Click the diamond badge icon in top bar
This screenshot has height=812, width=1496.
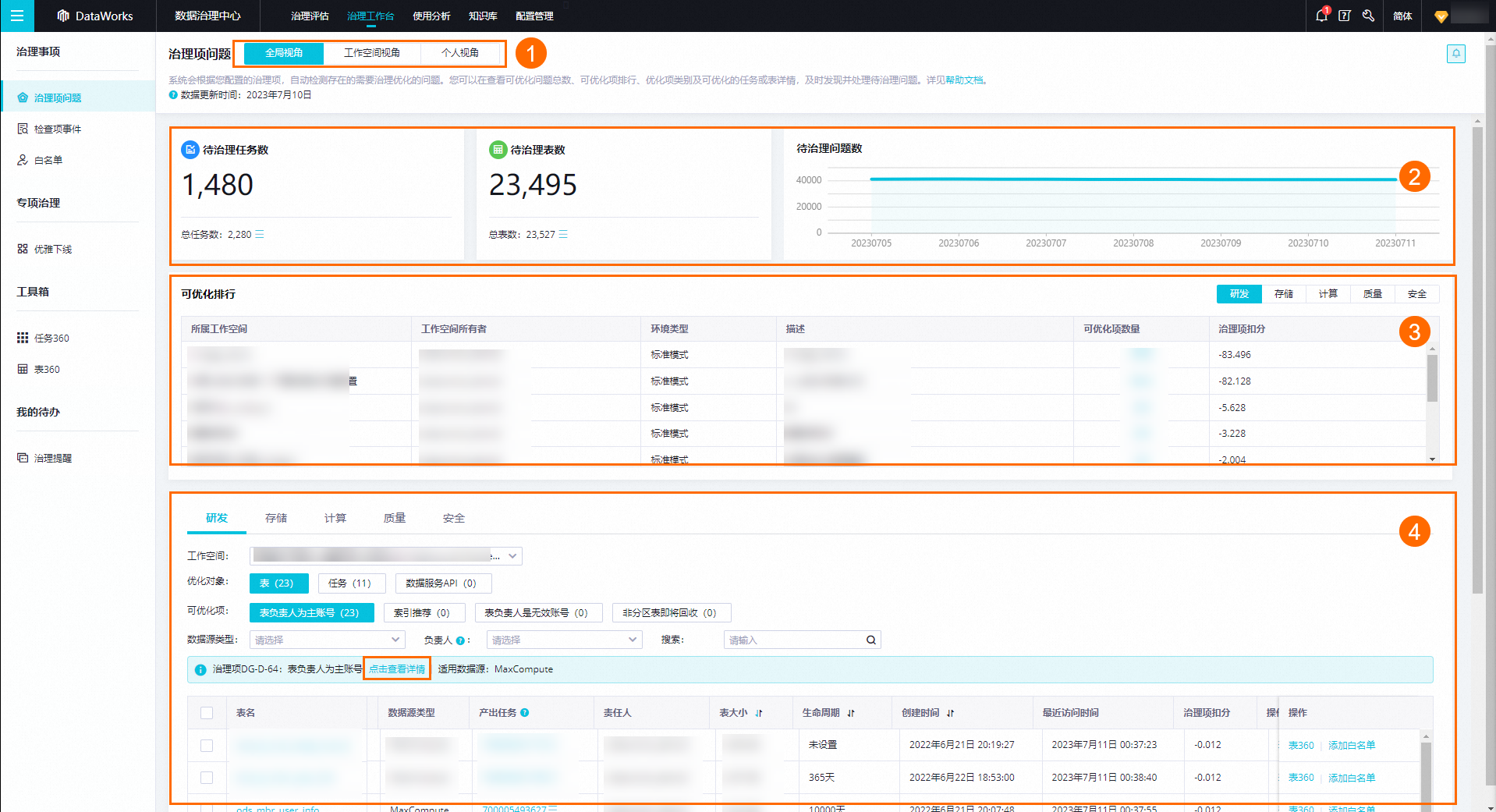pyautogui.click(x=1441, y=16)
